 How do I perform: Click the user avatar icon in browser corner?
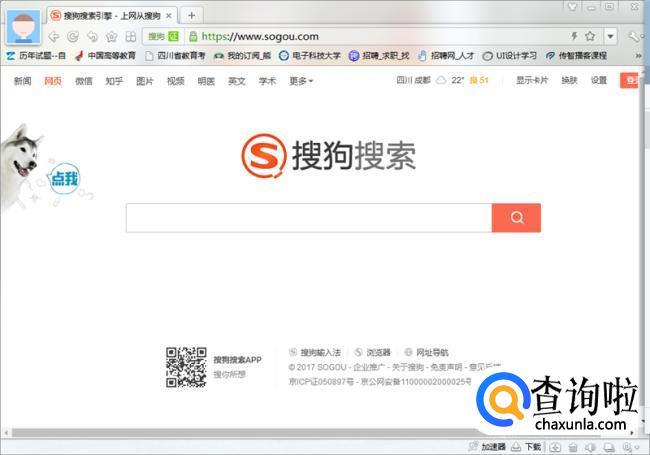[x=24, y=27]
